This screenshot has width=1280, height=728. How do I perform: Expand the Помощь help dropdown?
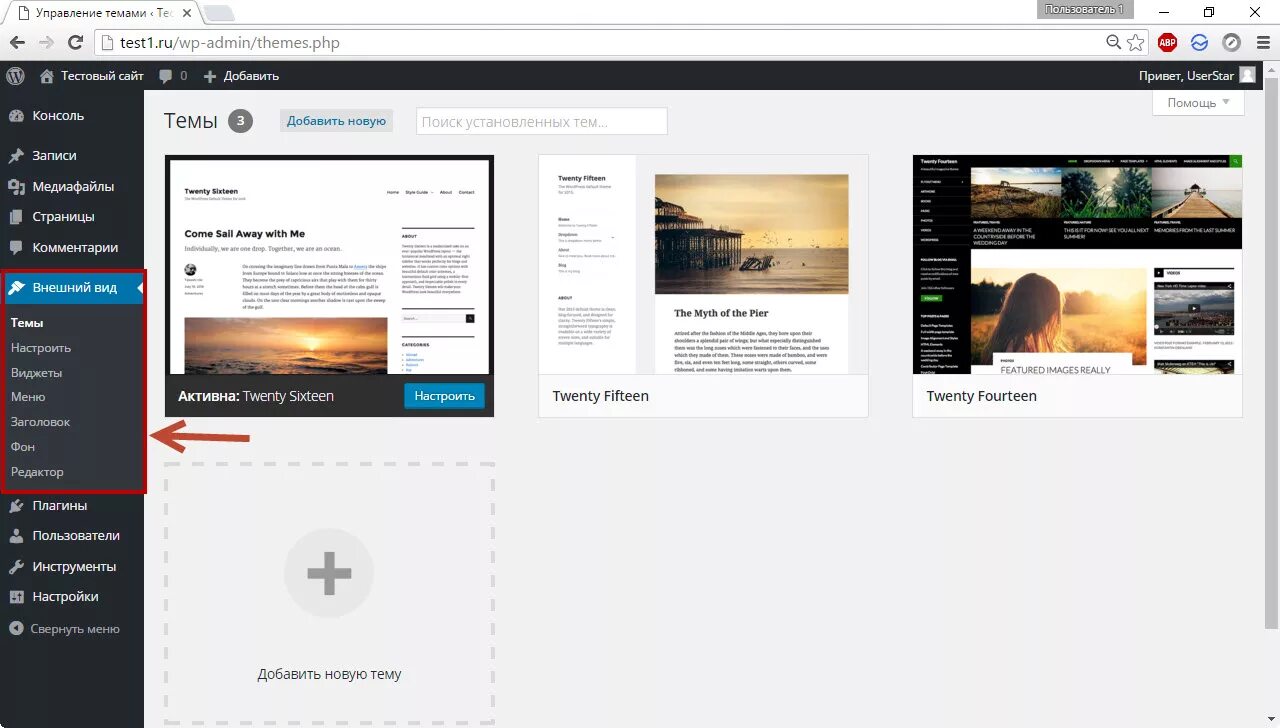[x=1198, y=103]
